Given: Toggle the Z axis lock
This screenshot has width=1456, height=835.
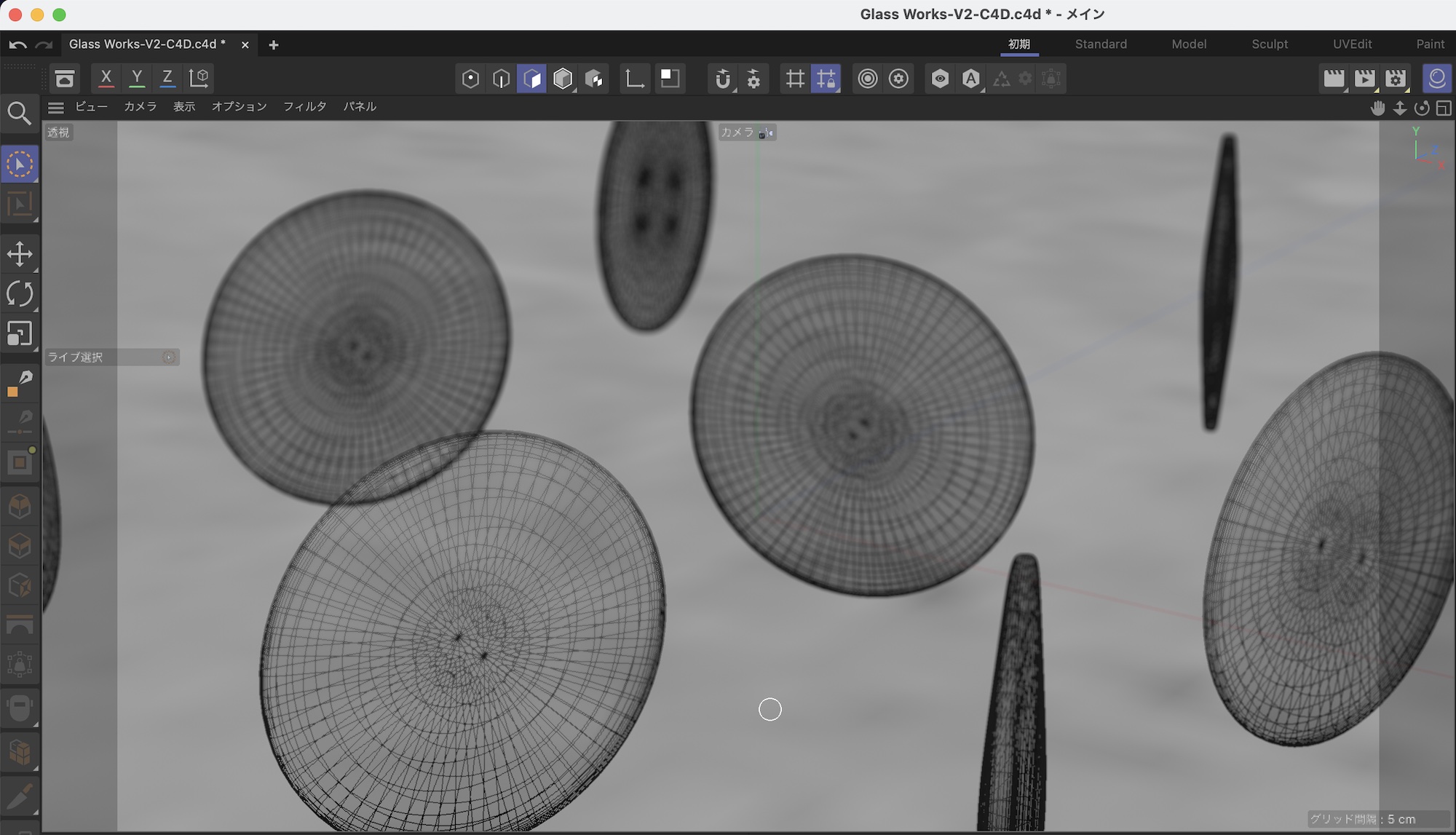Looking at the screenshot, I should tap(167, 78).
